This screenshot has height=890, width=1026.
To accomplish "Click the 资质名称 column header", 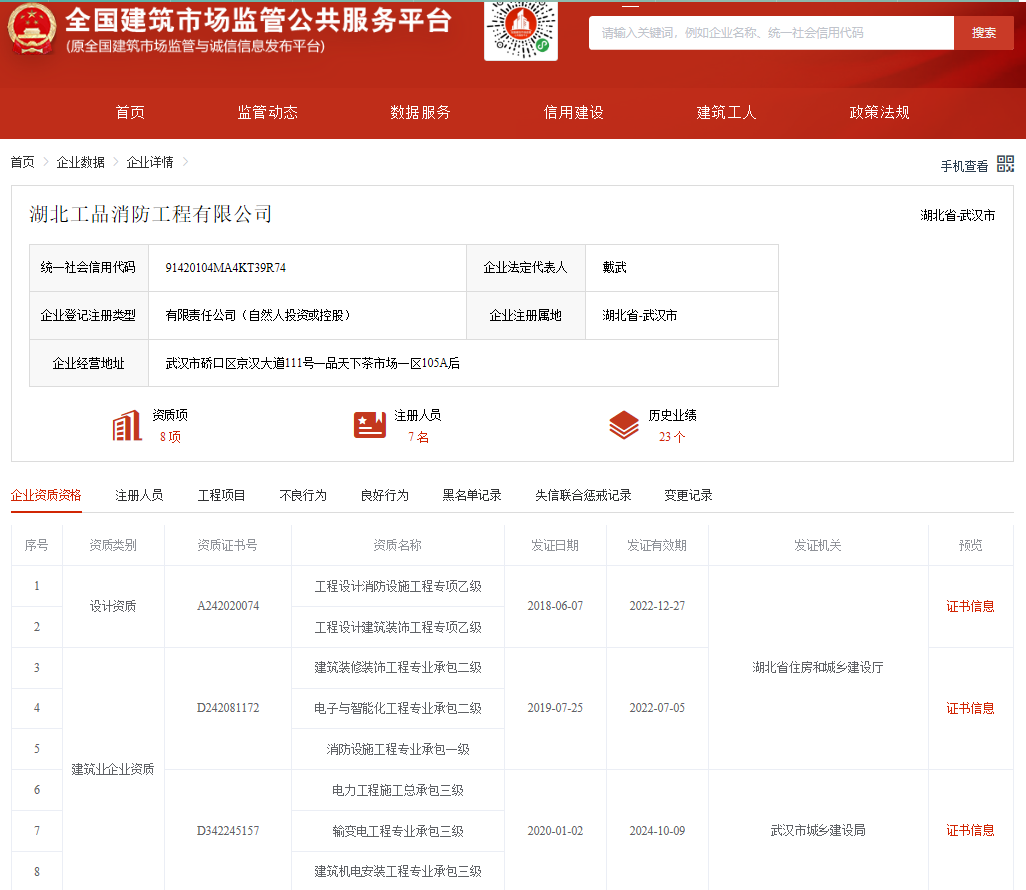I will click(398, 545).
